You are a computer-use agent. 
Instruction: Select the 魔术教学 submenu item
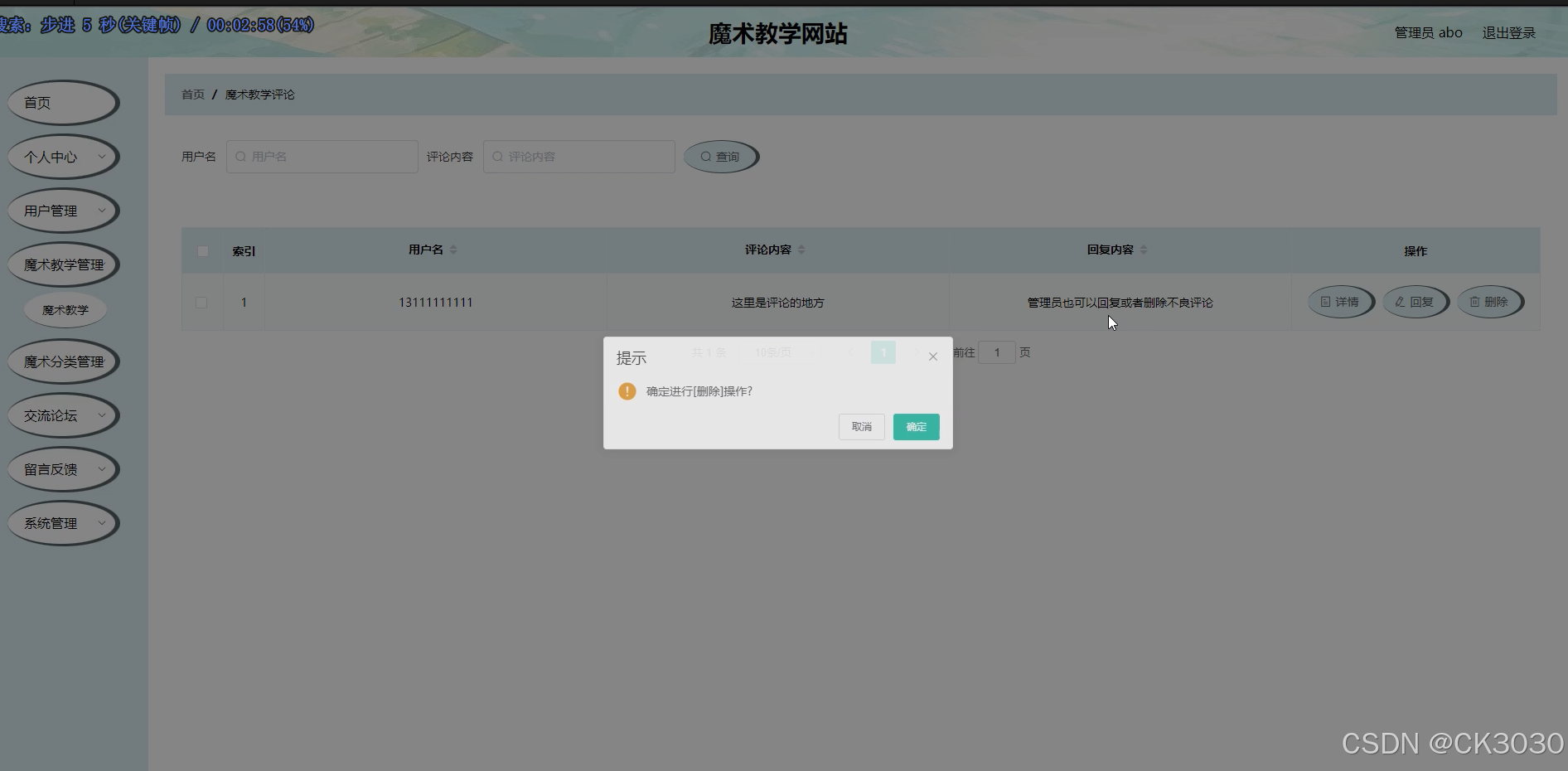pyautogui.click(x=65, y=310)
